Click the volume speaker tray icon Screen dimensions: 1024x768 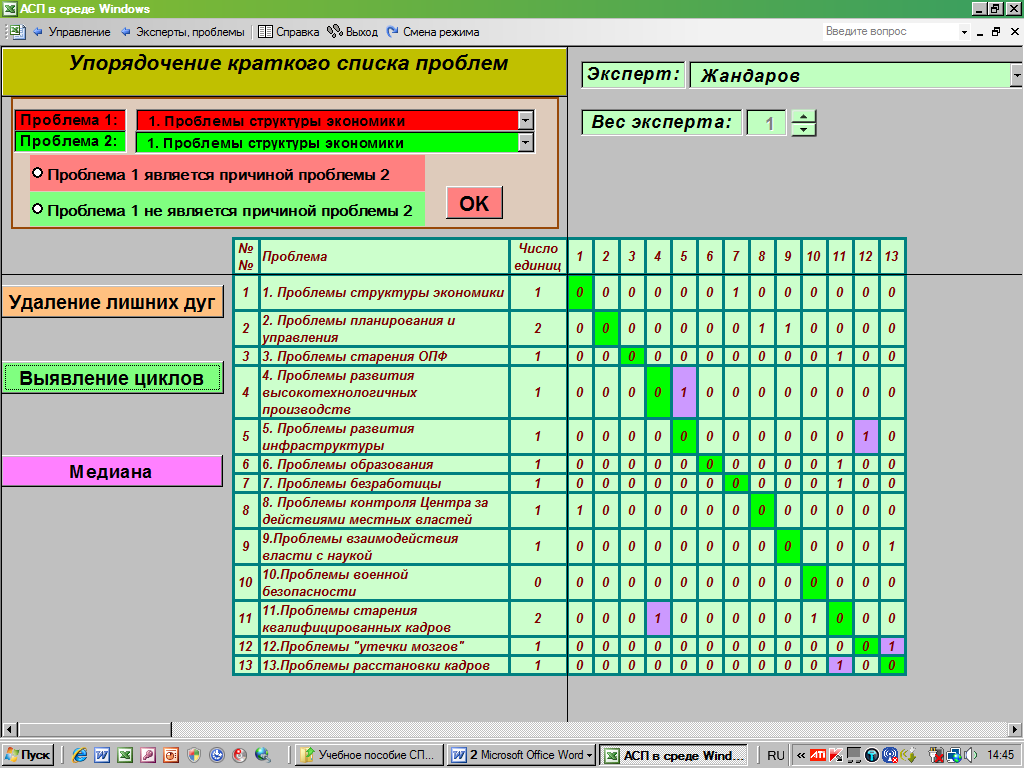970,756
